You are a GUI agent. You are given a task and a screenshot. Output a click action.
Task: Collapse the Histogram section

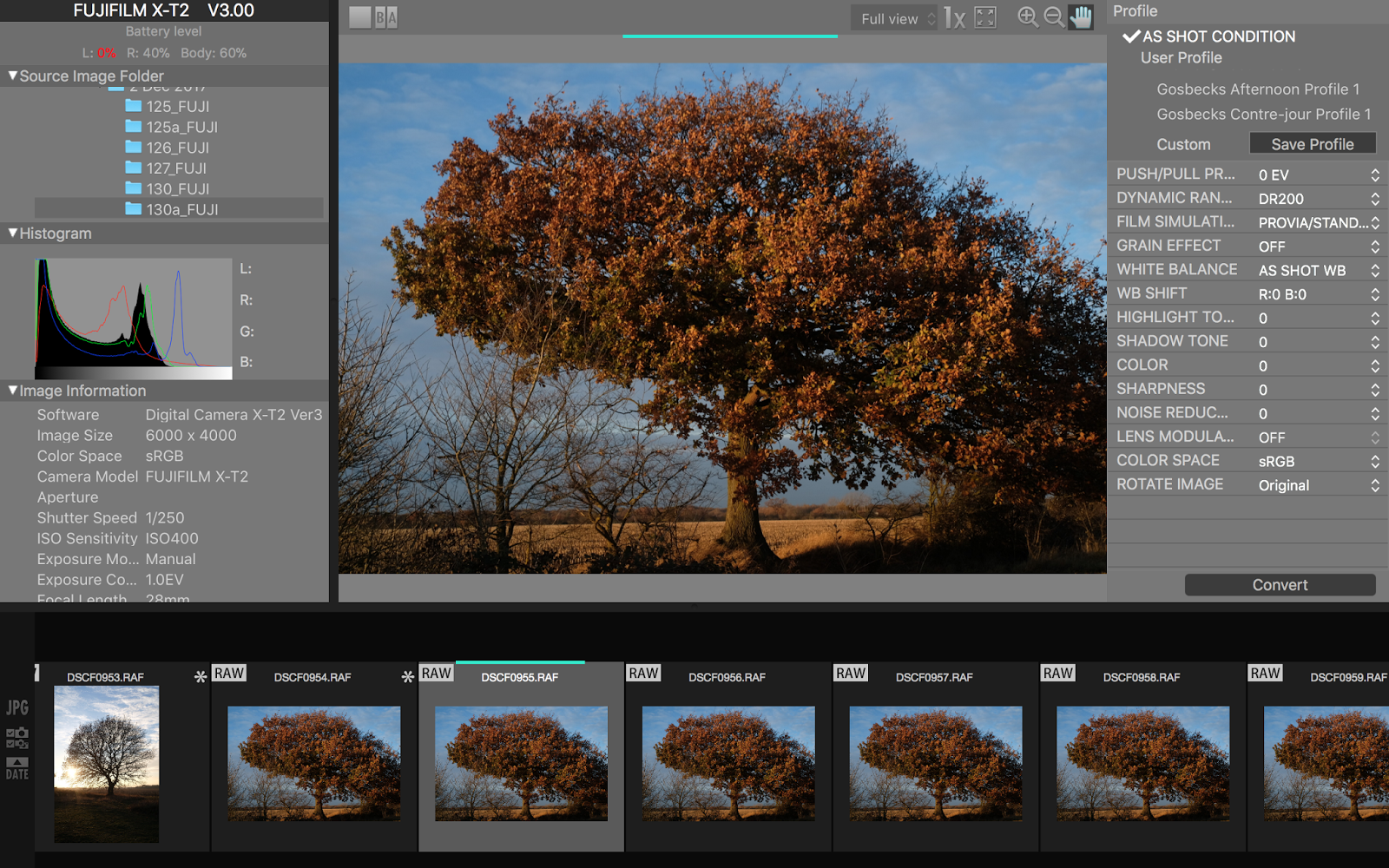coord(13,233)
